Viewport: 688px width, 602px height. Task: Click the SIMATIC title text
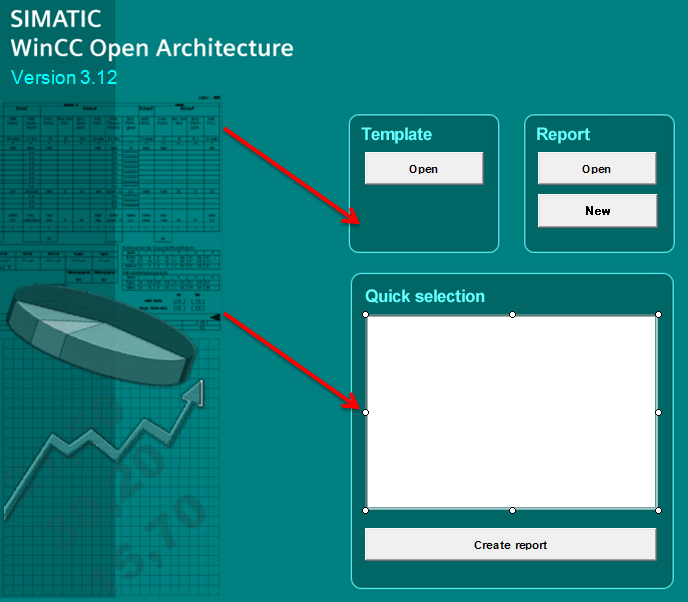tap(56, 19)
